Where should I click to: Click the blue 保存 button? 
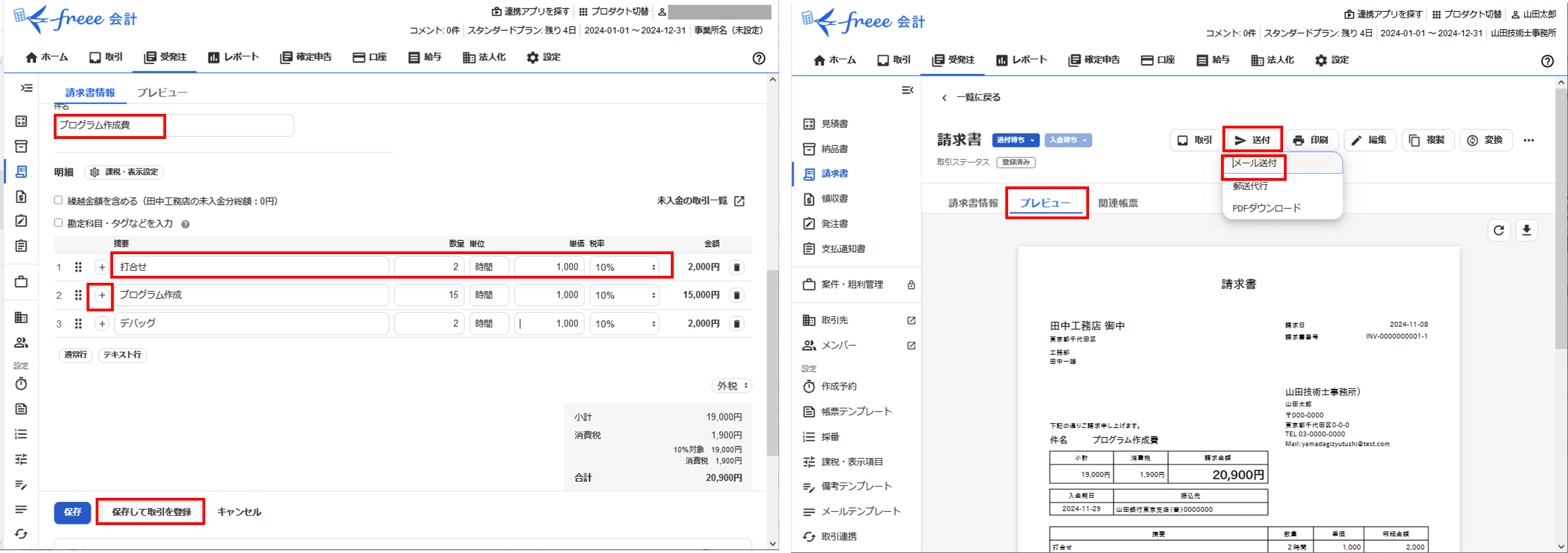(x=73, y=512)
